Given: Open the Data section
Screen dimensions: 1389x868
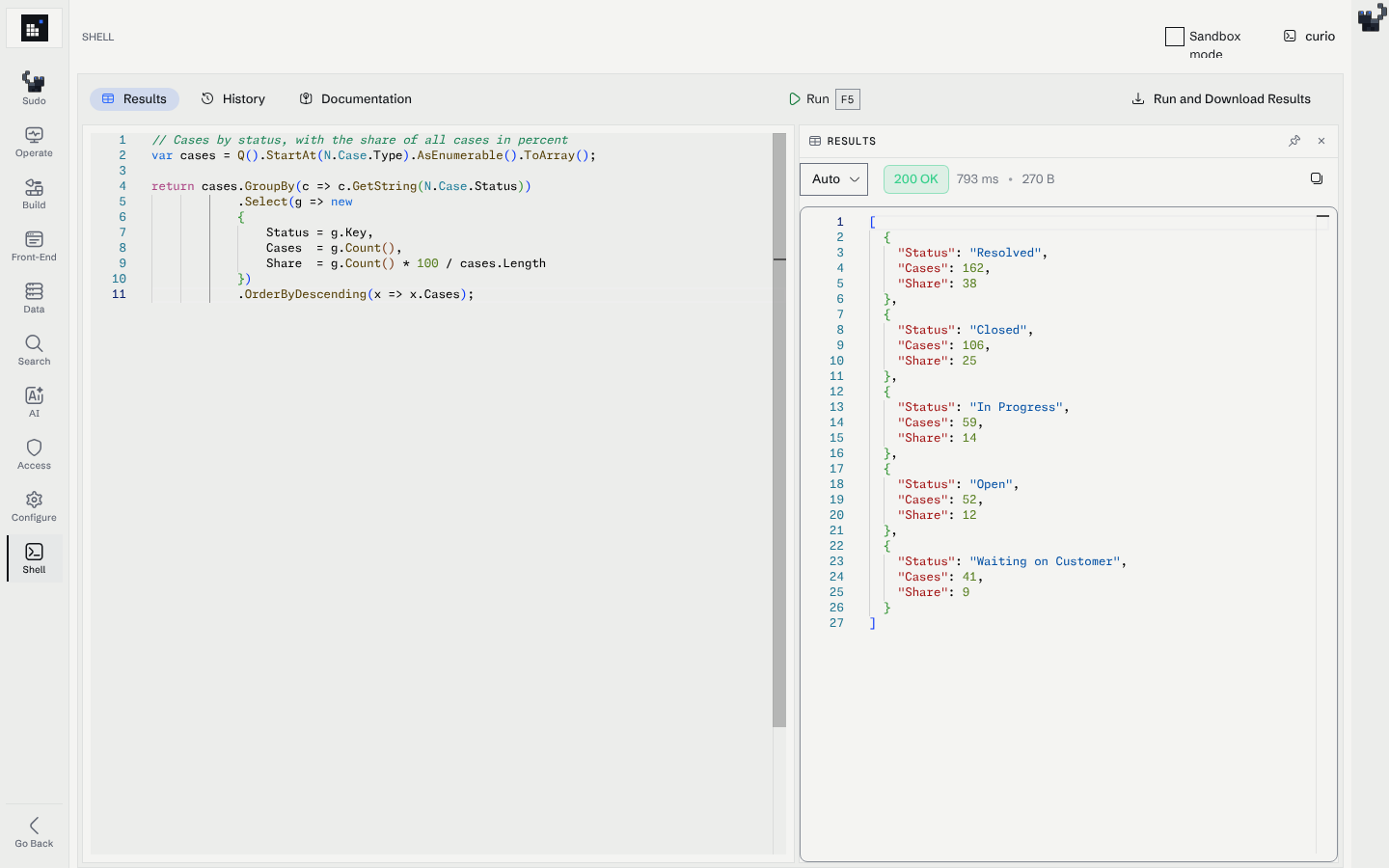Looking at the screenshot, I should (34, 298).
